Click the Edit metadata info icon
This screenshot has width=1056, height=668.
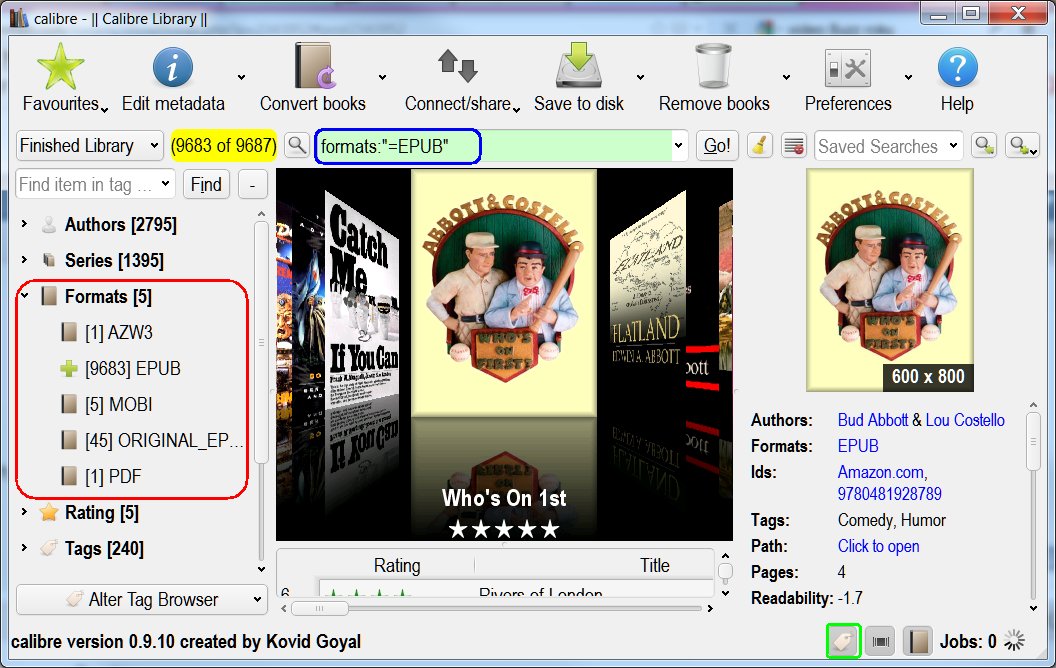tap(172, 67)
